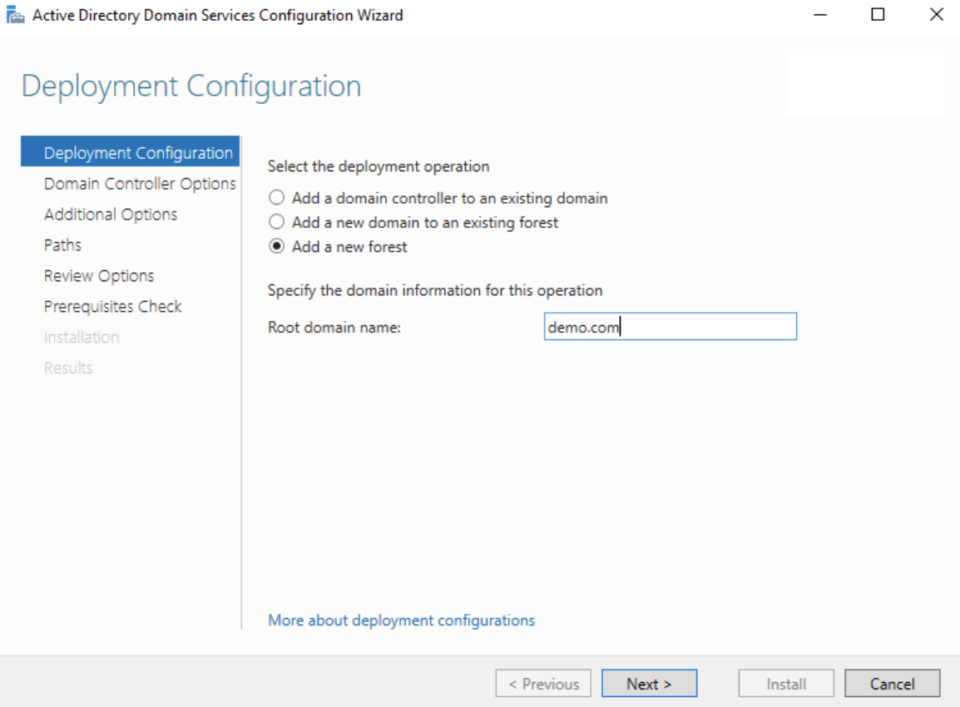Select 'Add a domain controller to an existing domain'

click(276, 198)
